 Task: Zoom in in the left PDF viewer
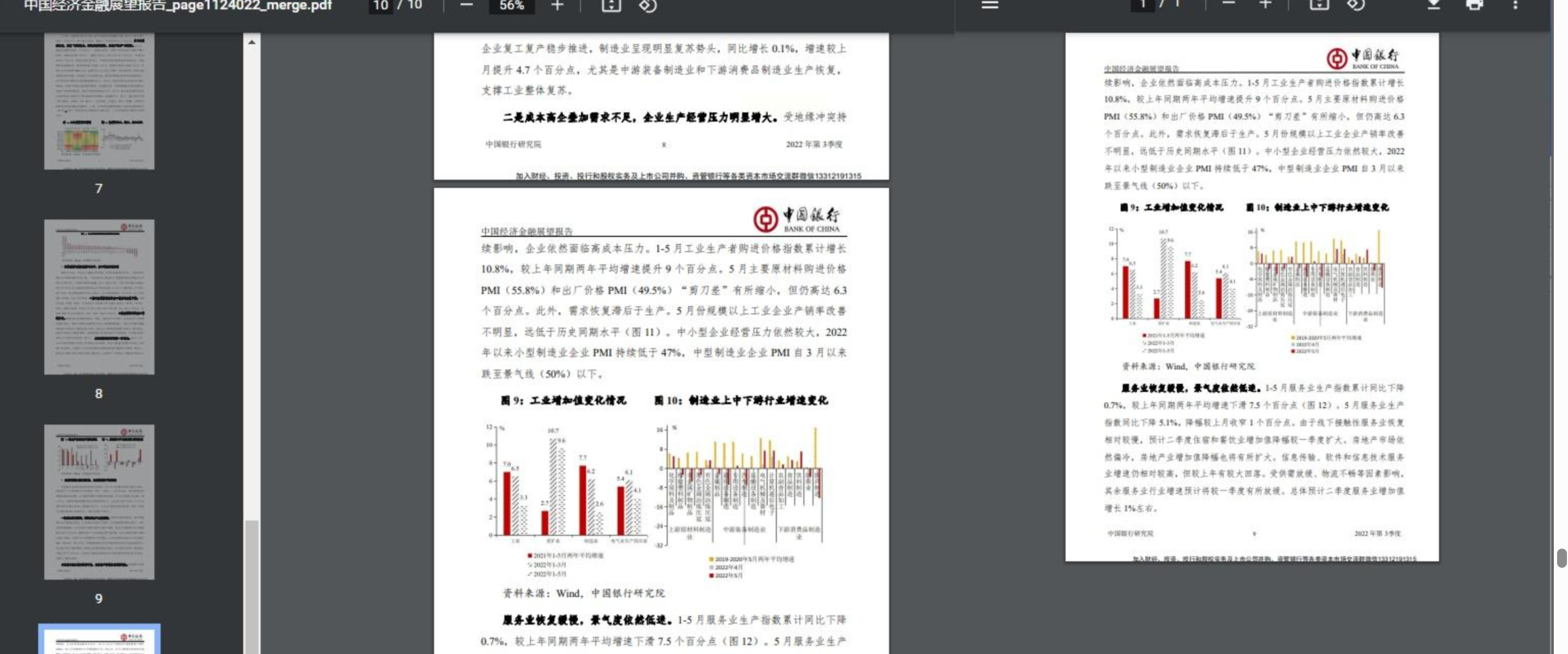click(x=557, y=5)
